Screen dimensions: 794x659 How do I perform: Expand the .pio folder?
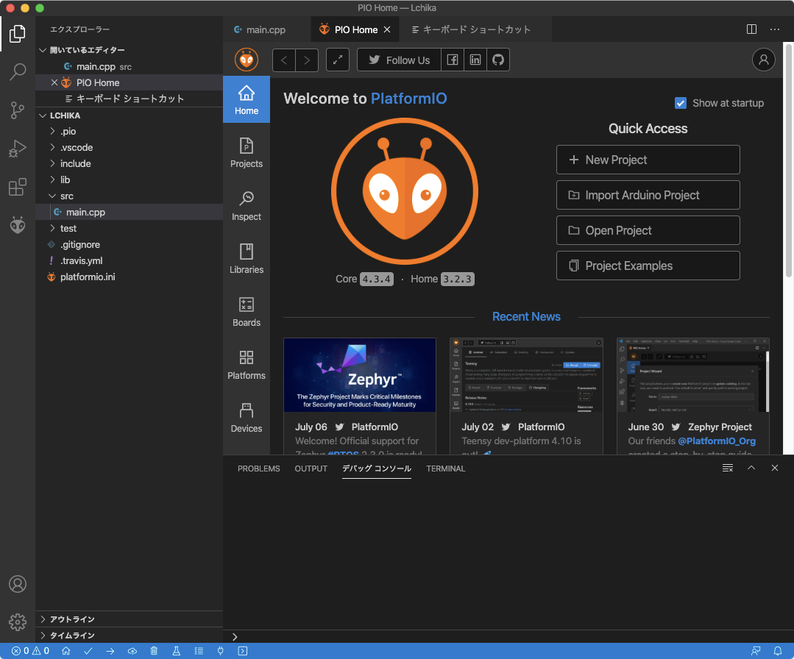point(68,131)
